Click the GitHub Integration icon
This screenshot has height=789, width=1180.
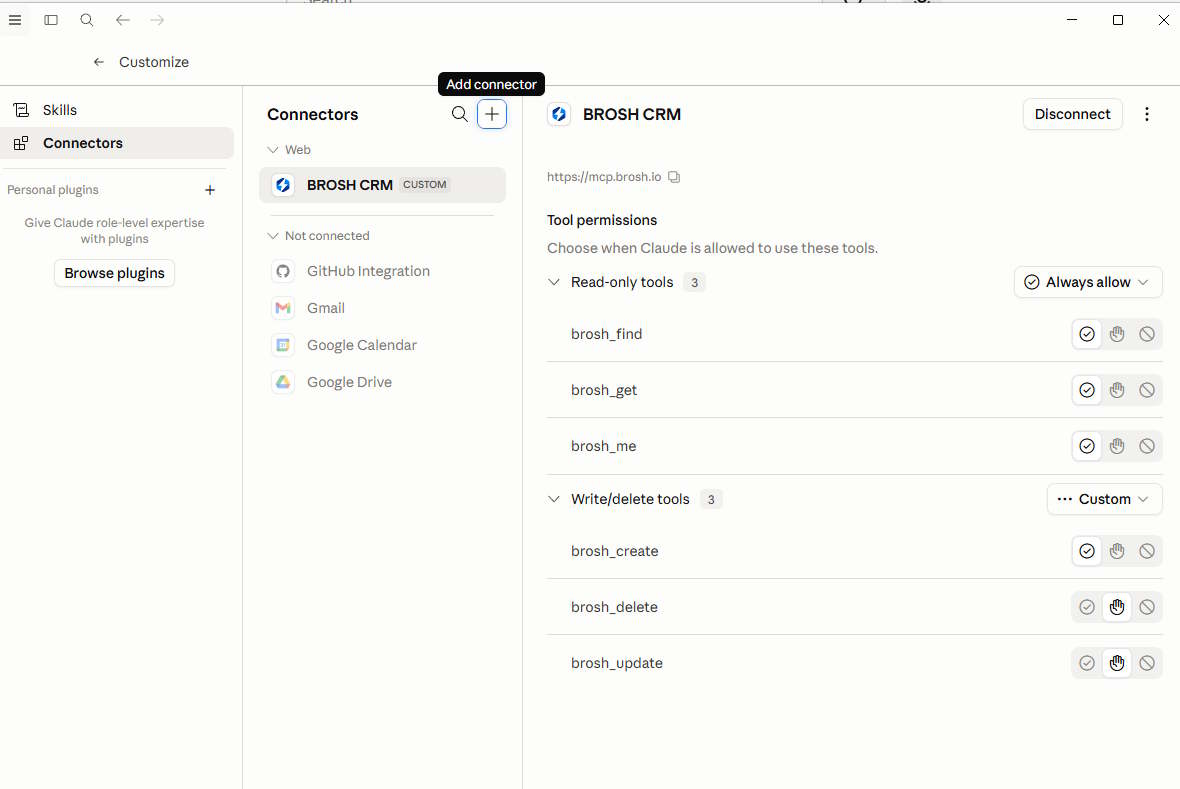(x=283, y=271)
